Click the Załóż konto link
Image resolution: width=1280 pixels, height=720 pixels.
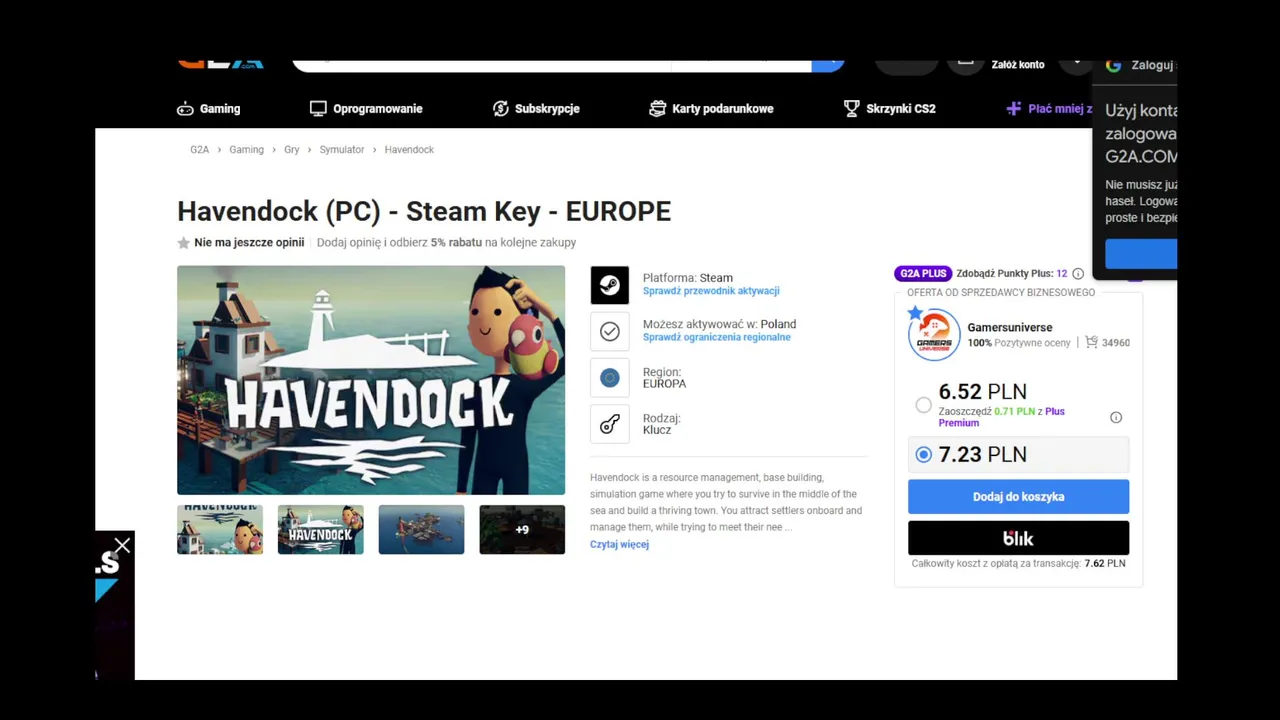[1018, 65]
